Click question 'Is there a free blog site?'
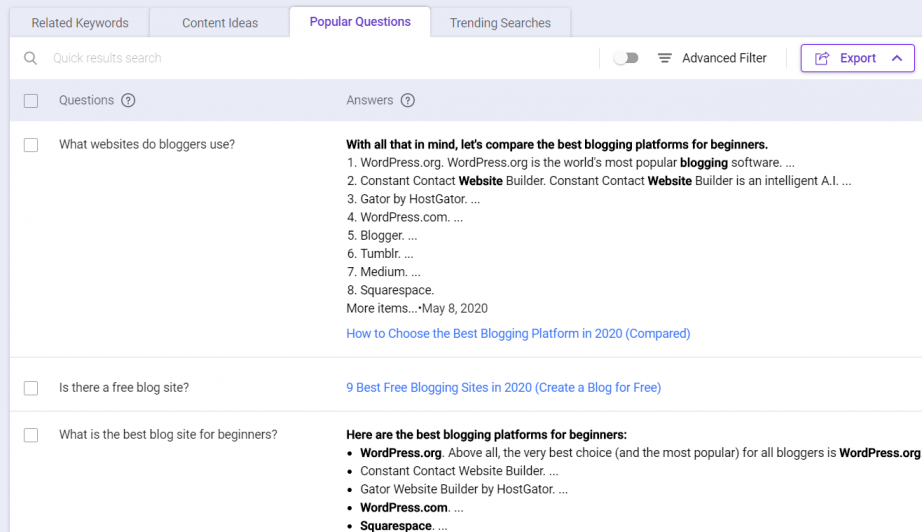This screenshot has height=532, width=922. [124, 388]
